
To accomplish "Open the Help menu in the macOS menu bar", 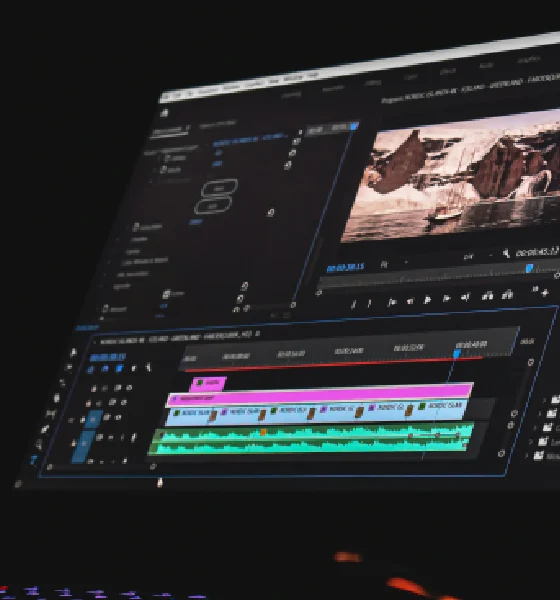I will coord(313,74).
